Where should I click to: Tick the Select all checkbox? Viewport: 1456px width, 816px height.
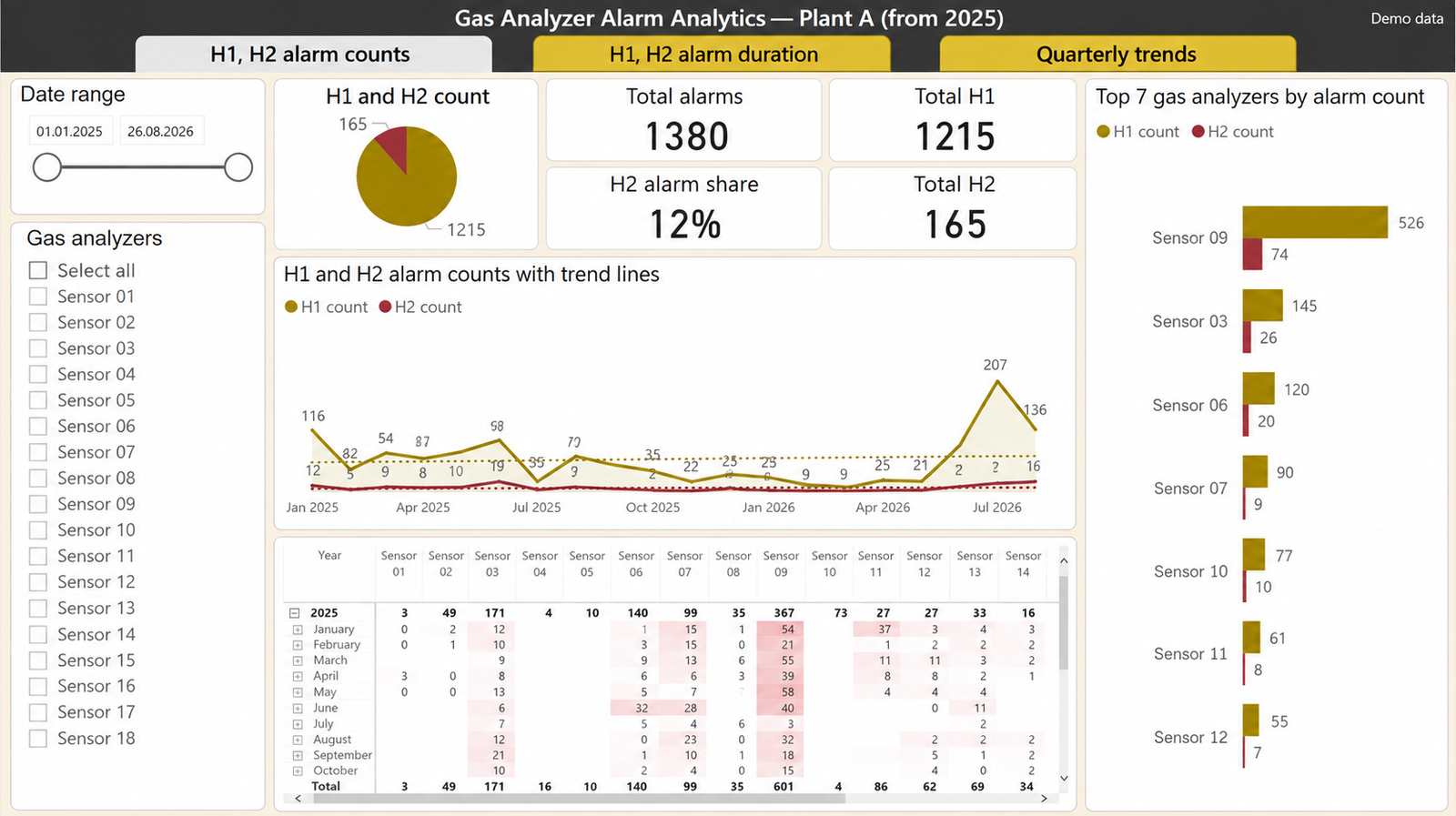point(38,270)
